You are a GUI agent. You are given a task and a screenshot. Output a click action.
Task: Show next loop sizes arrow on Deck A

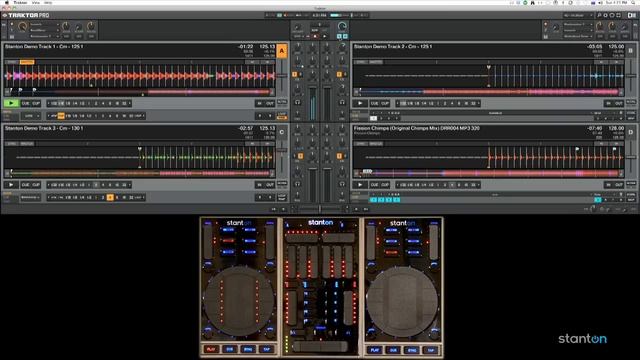[130, 104]
